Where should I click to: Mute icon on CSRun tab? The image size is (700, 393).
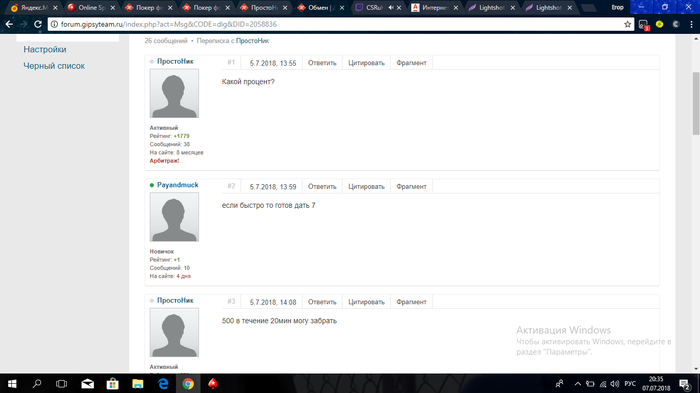point(391,8)
